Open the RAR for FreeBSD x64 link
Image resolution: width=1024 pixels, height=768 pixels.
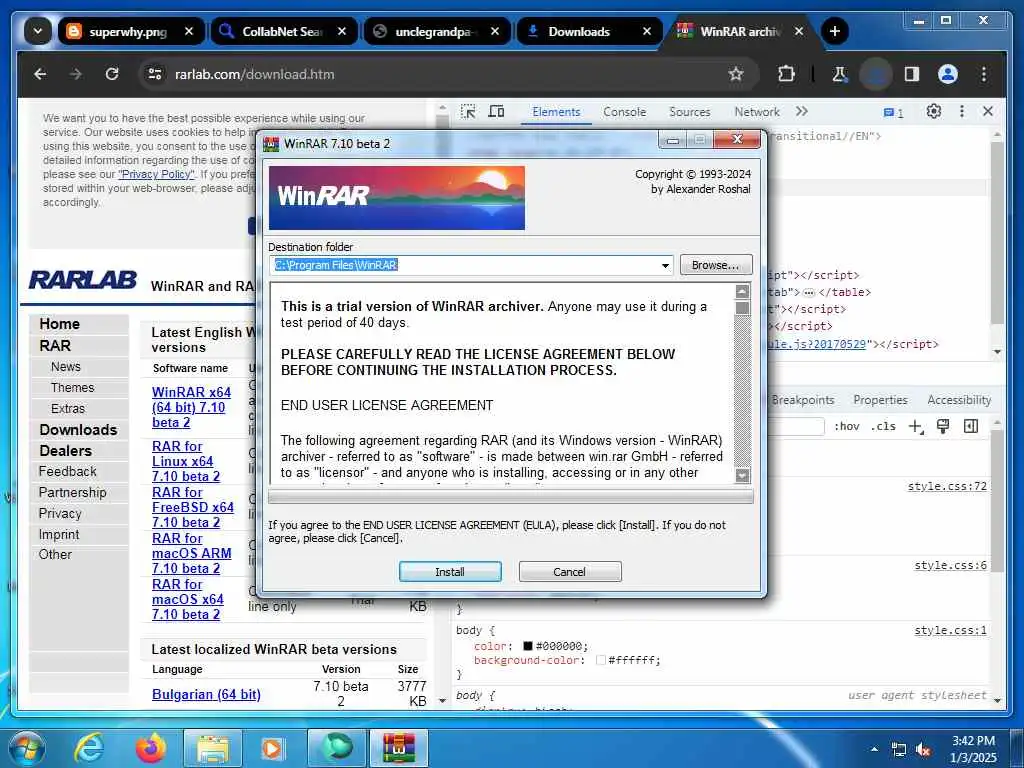[x=193, y=507]
